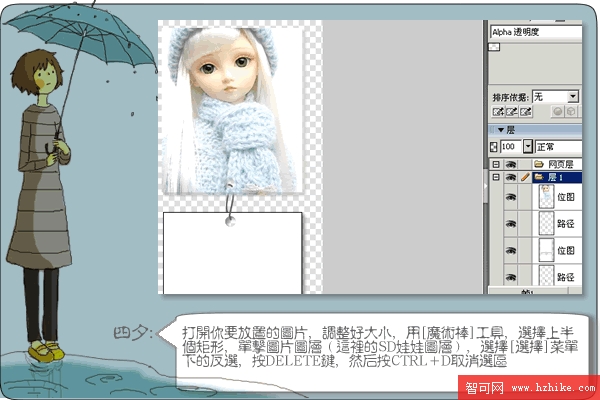The height and width of the screenshot is (400, 600).
Task: Click the leftmost icon button below 排序依据
Action: click(x=496, y=113)
